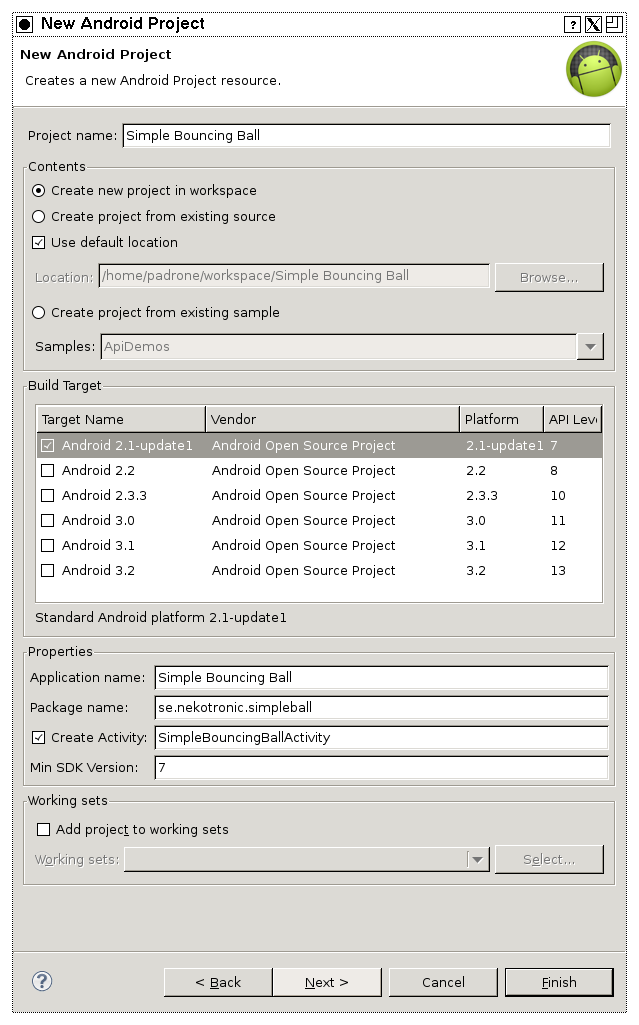Check the Android 3.0 build target
The image size is (639, 1025).
(x=48, y=520)
